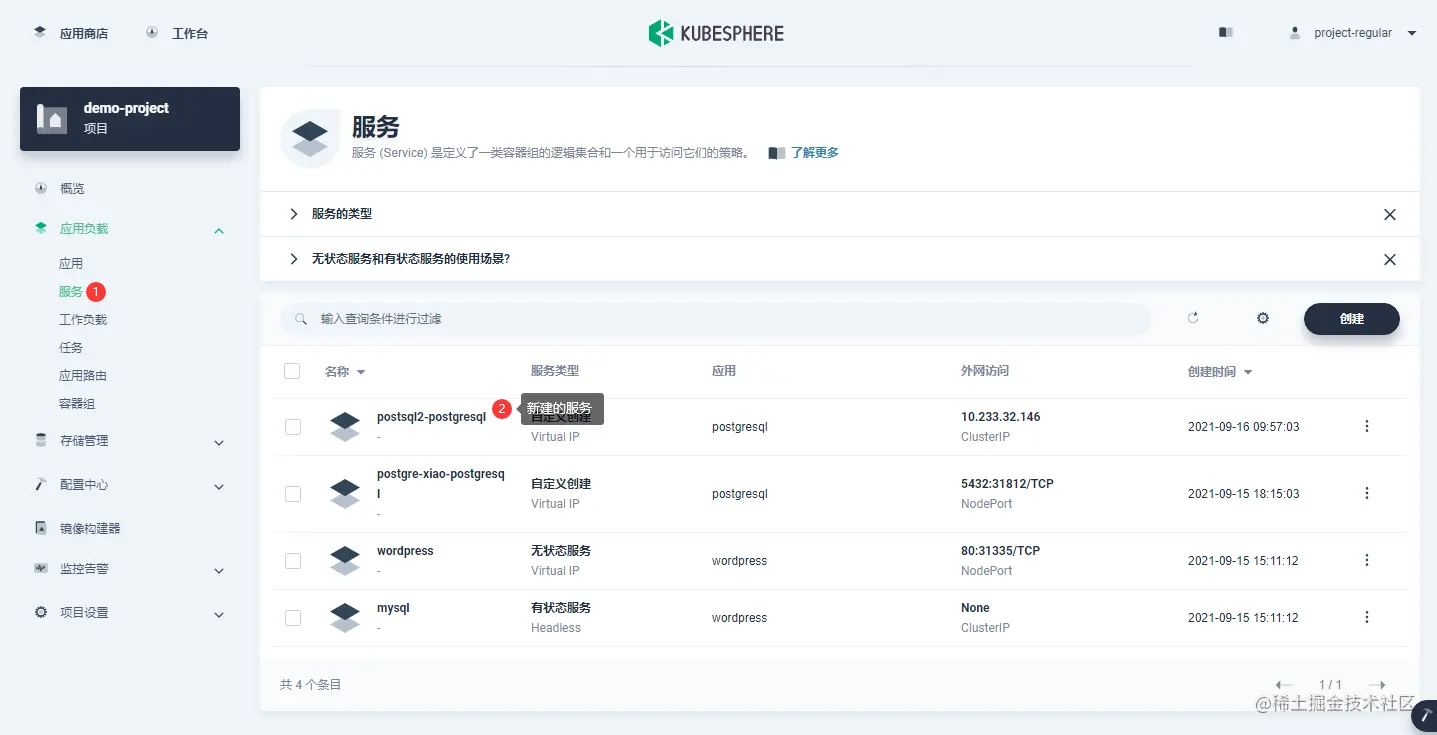Click the mysql service icon
The image size is (1437, 735).
(345, 618)
